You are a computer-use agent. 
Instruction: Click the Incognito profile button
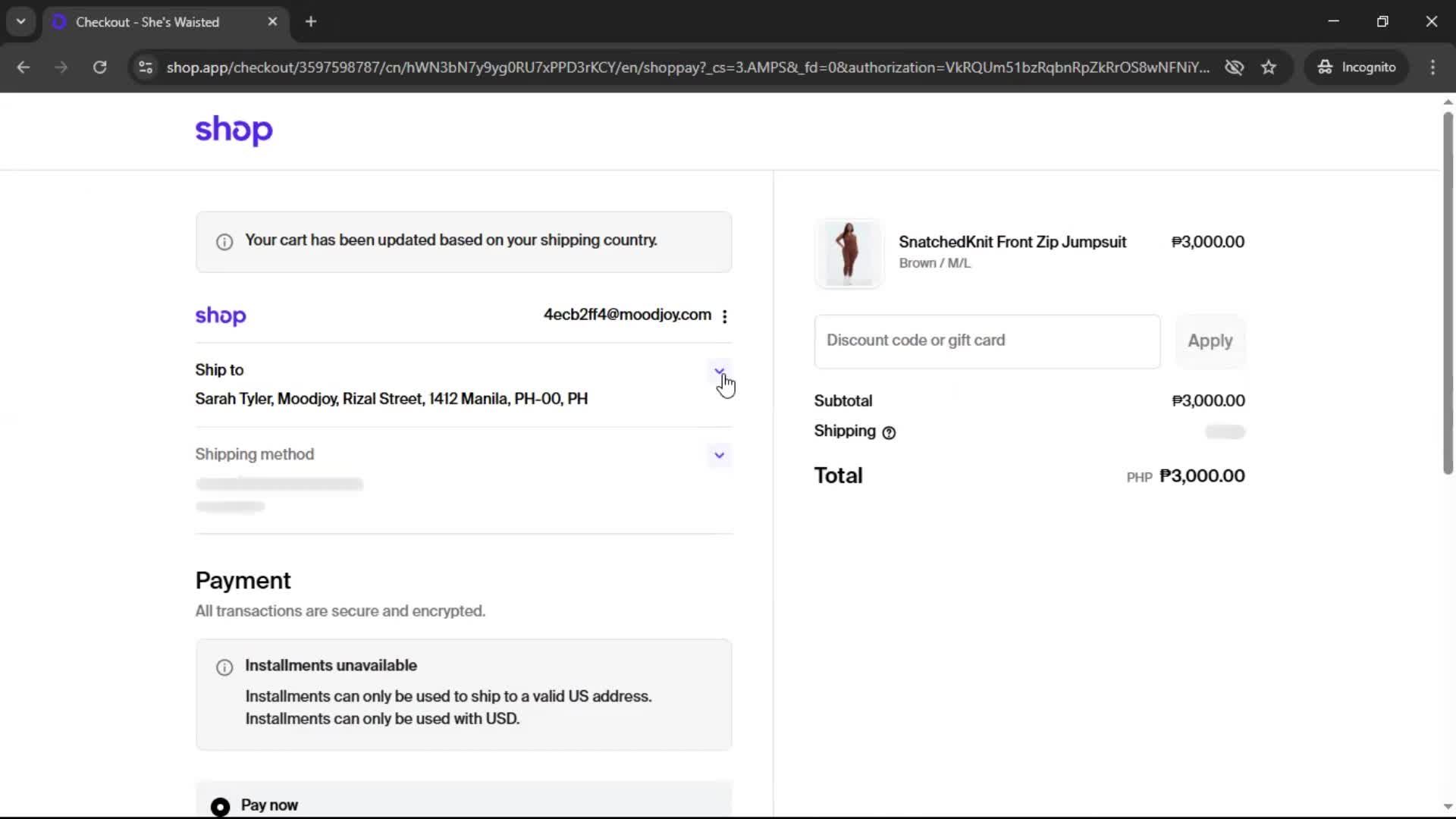[1356, 67]
